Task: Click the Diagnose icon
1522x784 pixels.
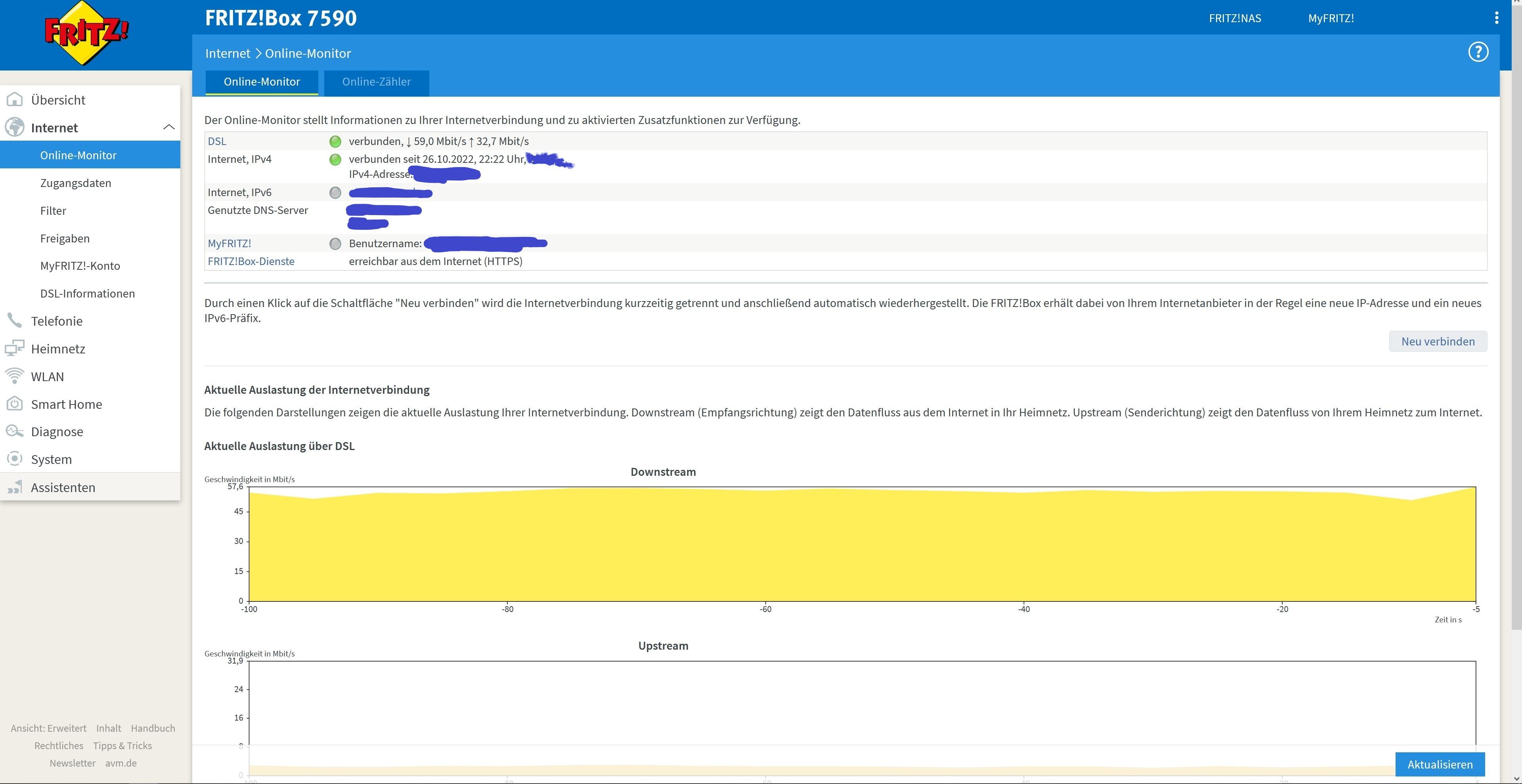Action: tap(15, 431)
